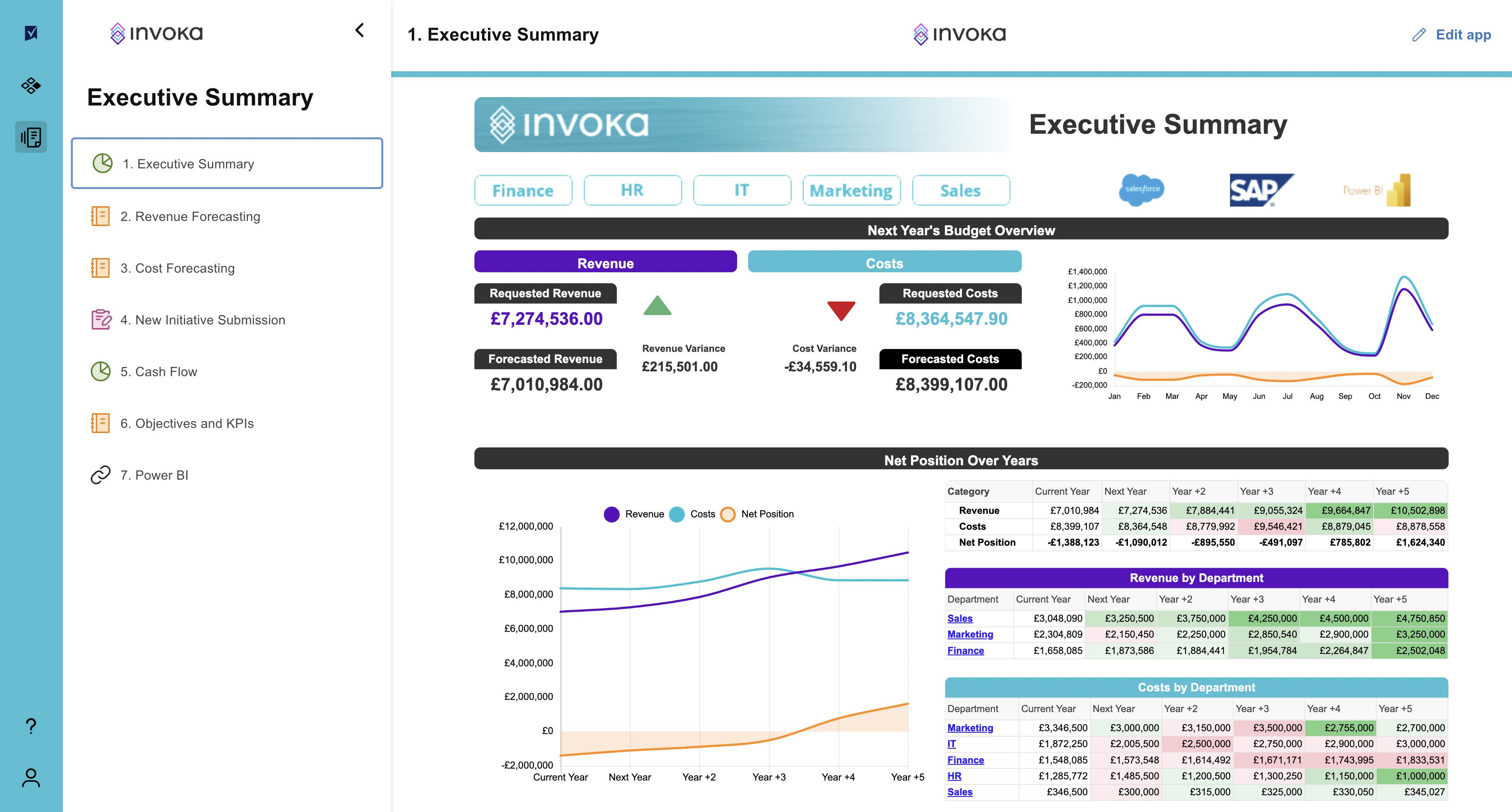Click the Salesforce cloud logo
The height and width of the screenshot is (812, 1512).
1141,189
